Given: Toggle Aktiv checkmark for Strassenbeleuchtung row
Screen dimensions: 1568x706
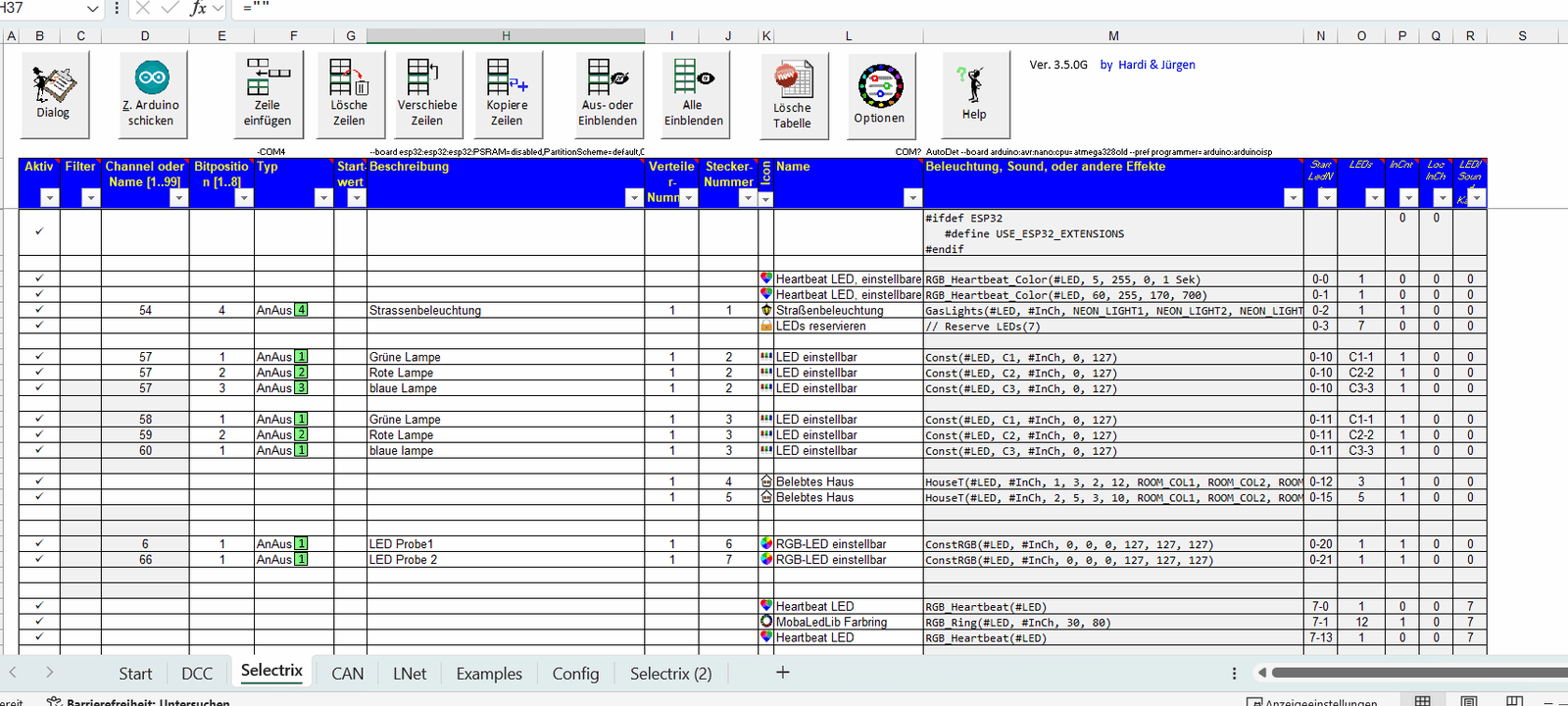Looking at the screenshot, I should pos(39,310).
